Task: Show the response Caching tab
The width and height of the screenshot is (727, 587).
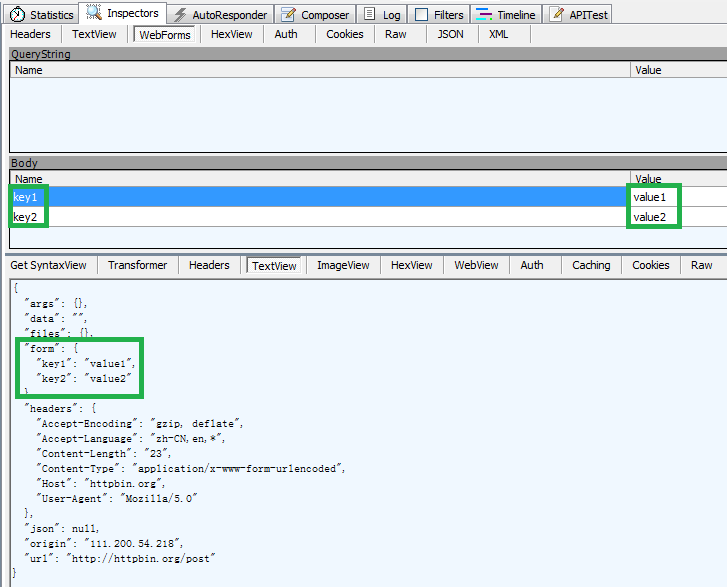Action: coord(591,265)
